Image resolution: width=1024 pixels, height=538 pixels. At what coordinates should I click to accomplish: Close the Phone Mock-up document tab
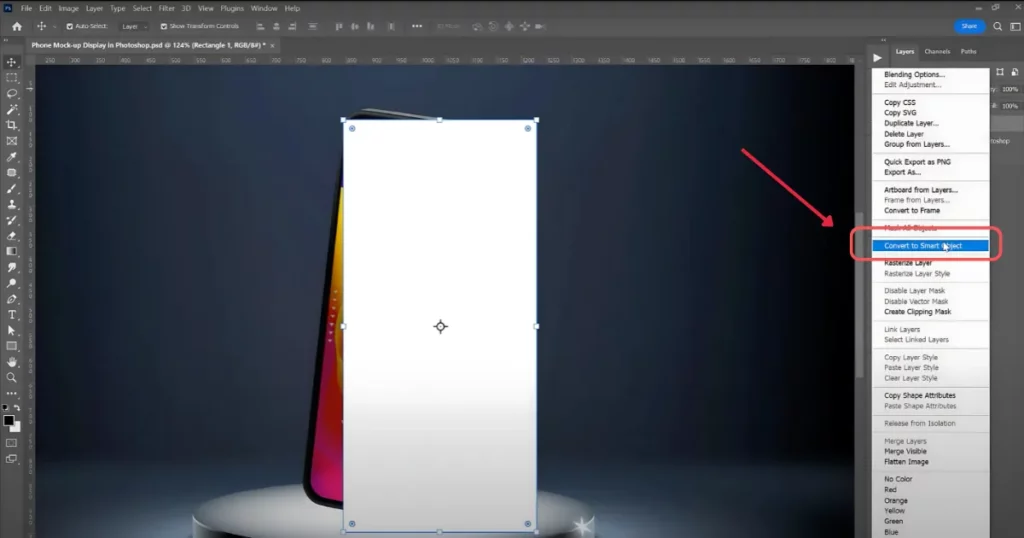pos(272,46)
